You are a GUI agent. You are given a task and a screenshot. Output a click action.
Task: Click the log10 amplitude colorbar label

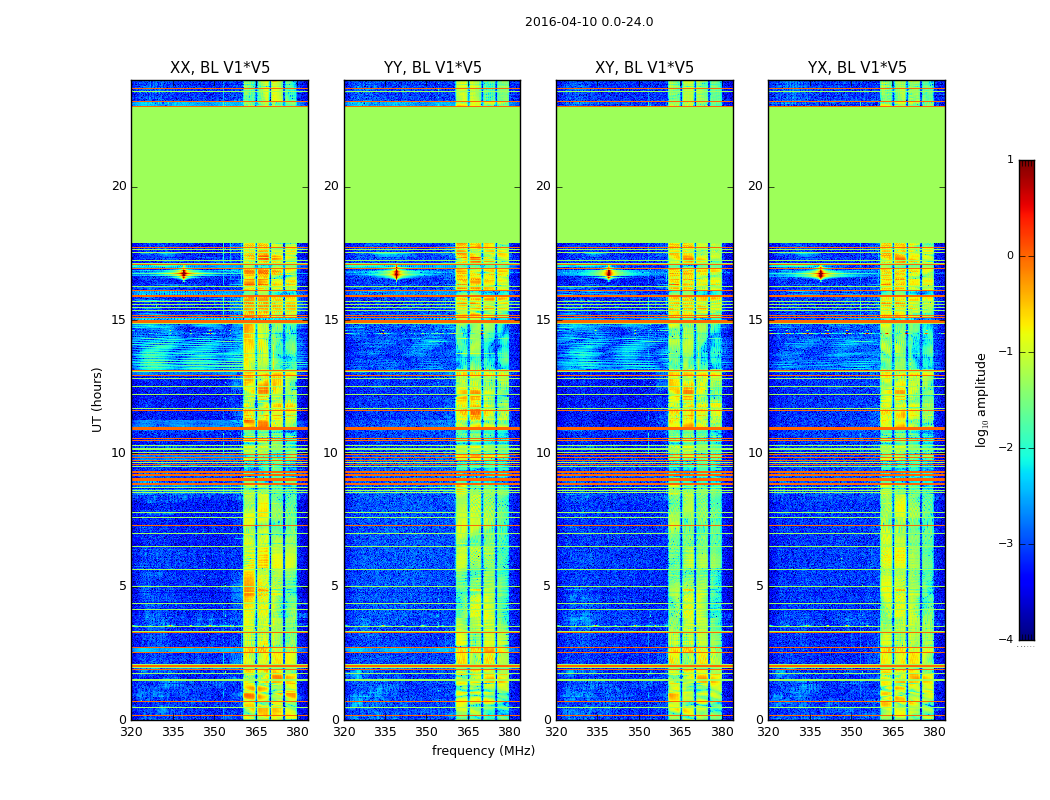coord(981,400)
